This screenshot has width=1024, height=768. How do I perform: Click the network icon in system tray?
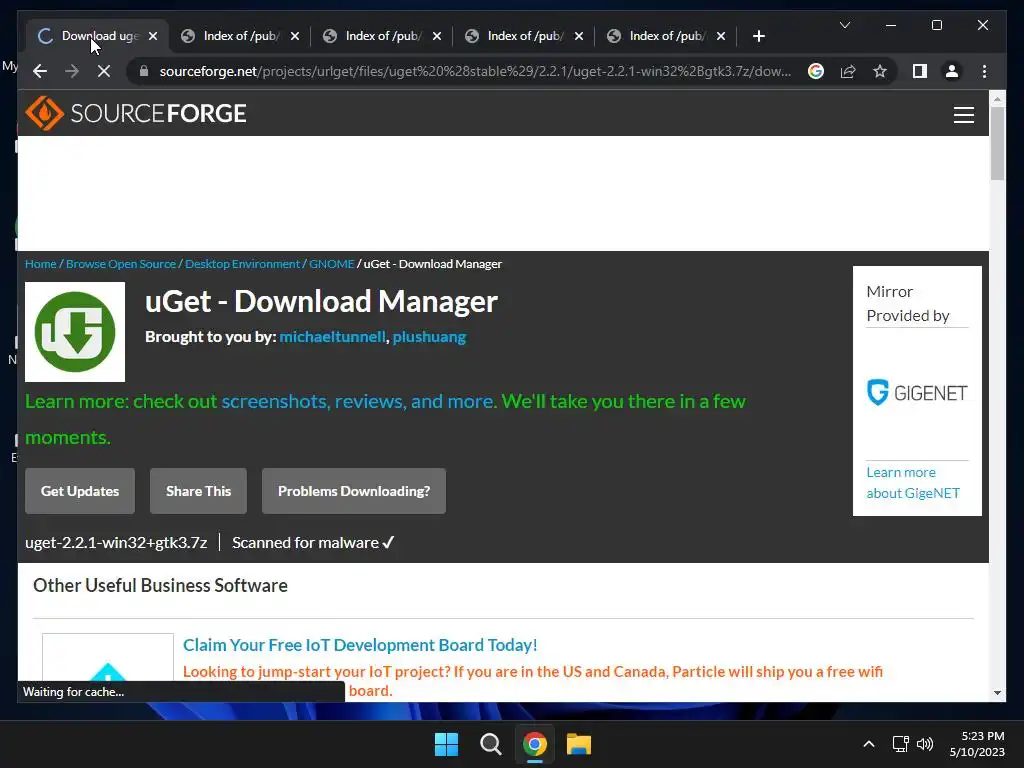click(901, 744)
